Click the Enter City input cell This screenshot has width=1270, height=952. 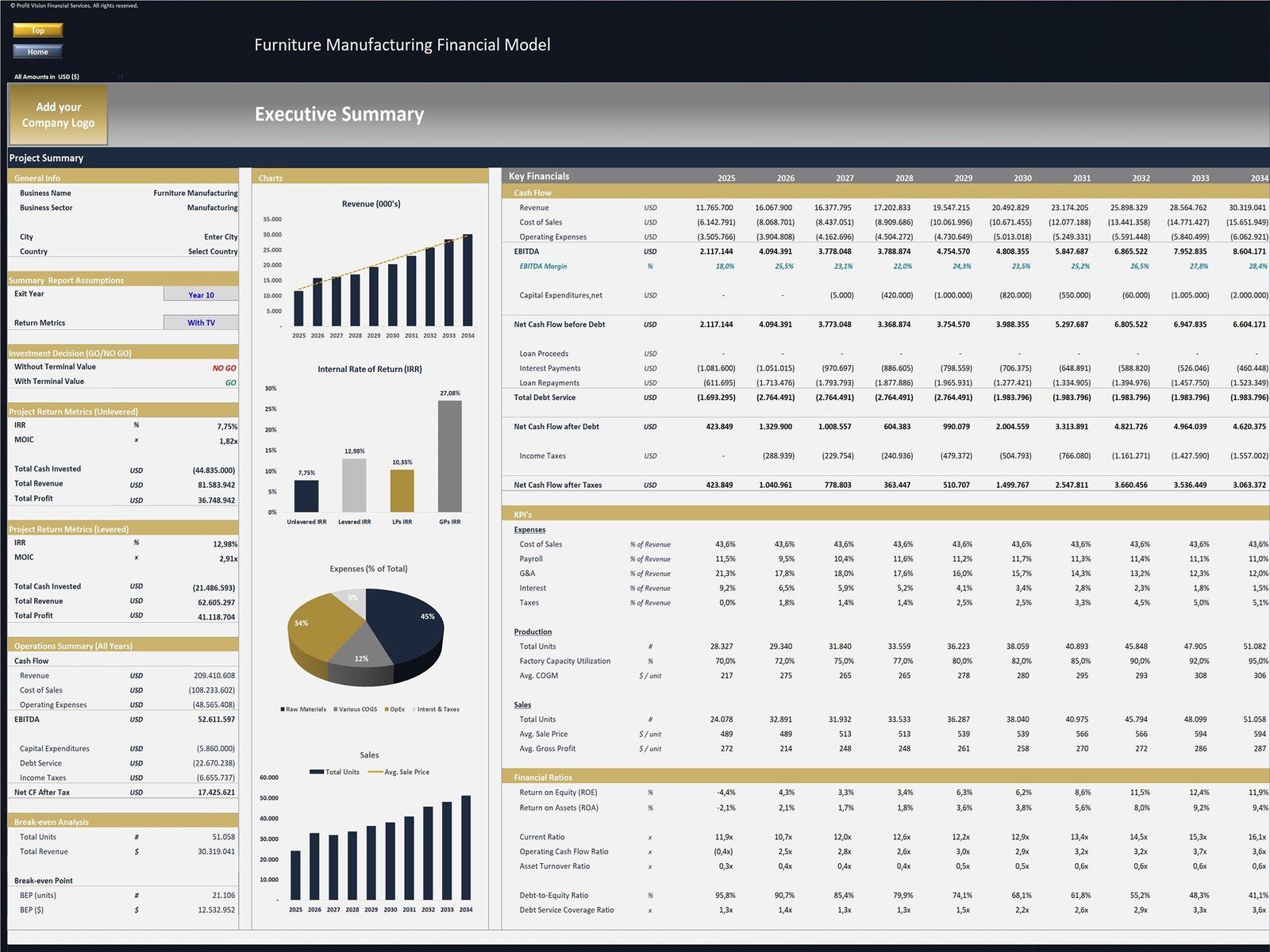coord(220,237)
